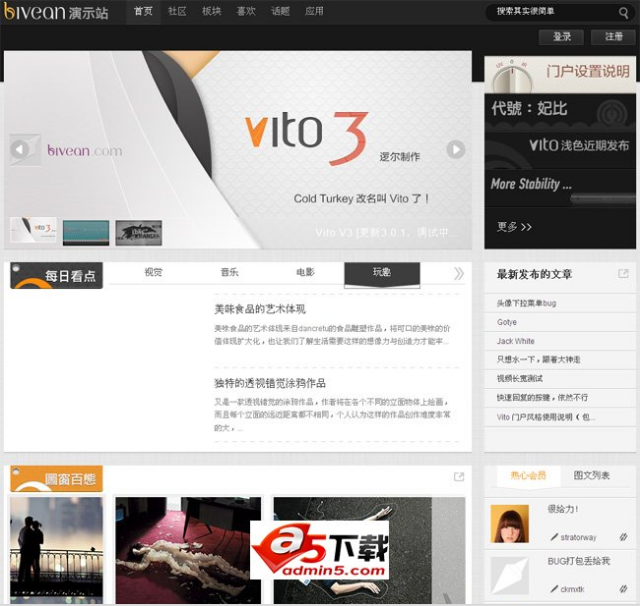Open the 话题 nav item
Screen dimensions: 640x606
280,11
